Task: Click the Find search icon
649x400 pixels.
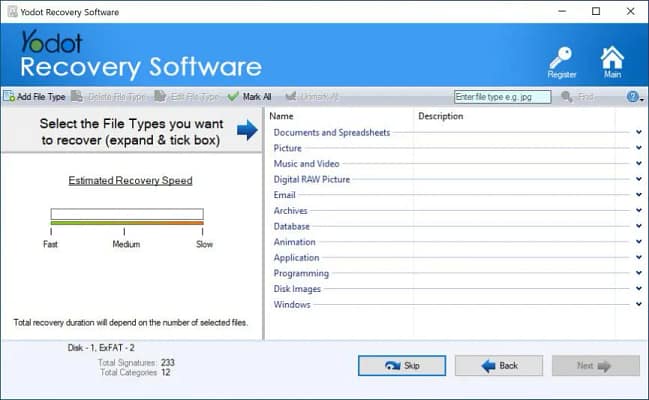Action: [567, 97]
